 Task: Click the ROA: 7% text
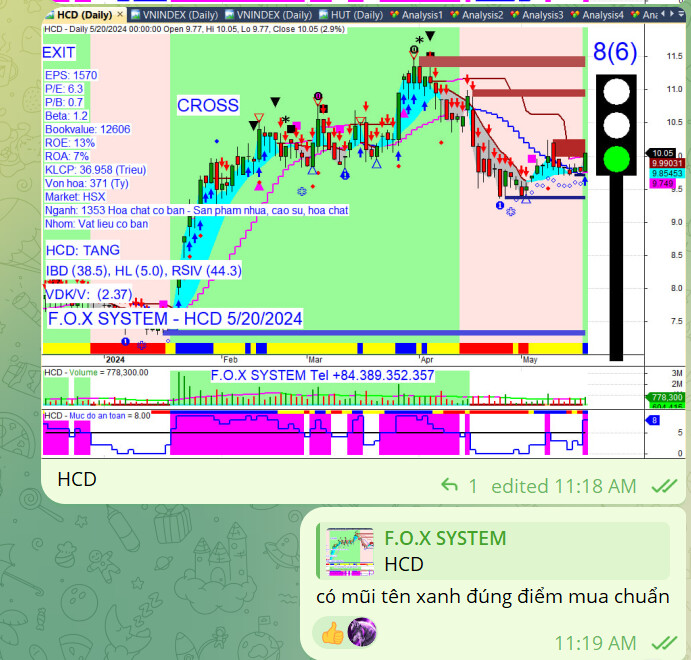pyautogui.click(x=67, y=156)
